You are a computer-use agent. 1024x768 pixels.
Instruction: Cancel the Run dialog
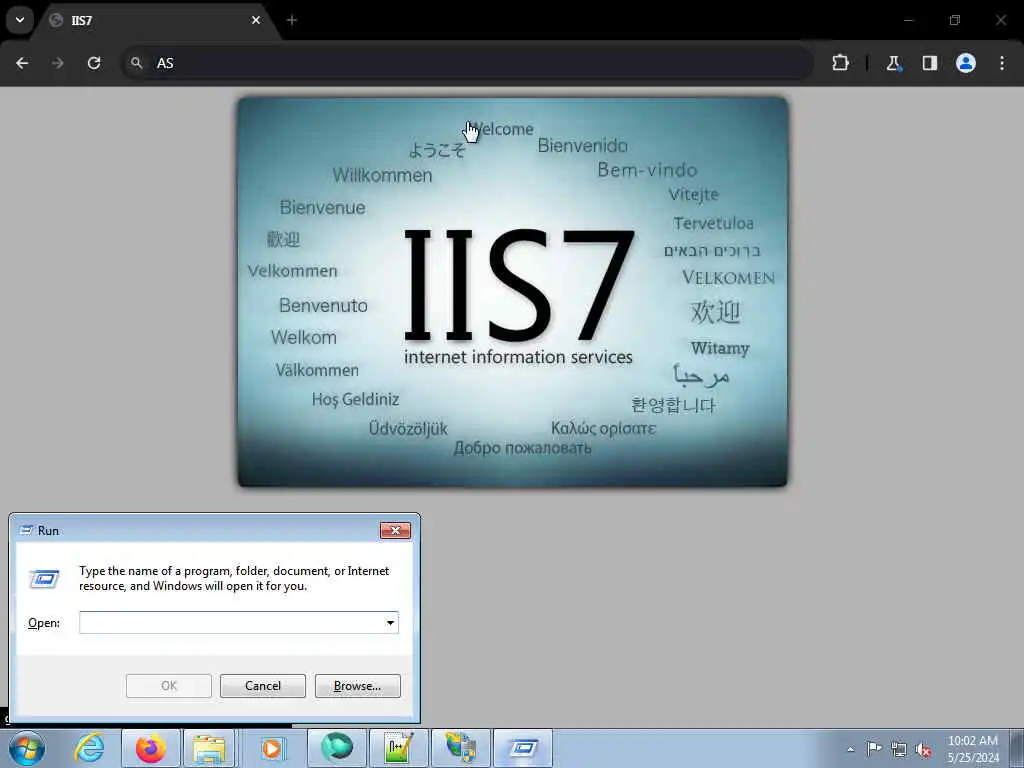pyautogui.click(x=263, y=686)
